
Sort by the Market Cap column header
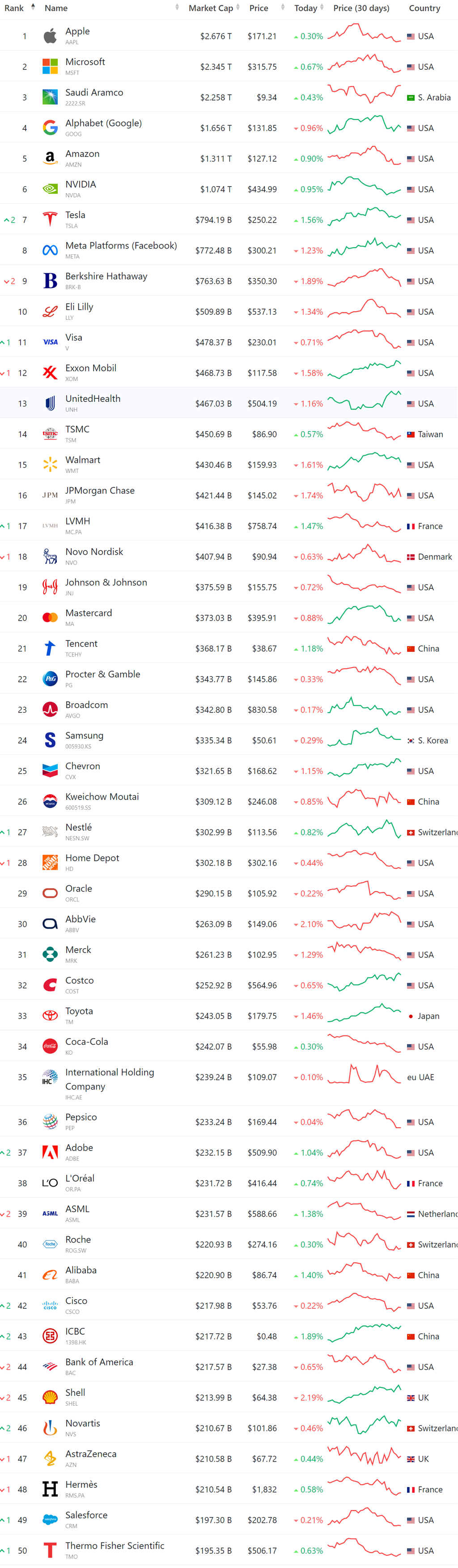click(x=210, y=8)
